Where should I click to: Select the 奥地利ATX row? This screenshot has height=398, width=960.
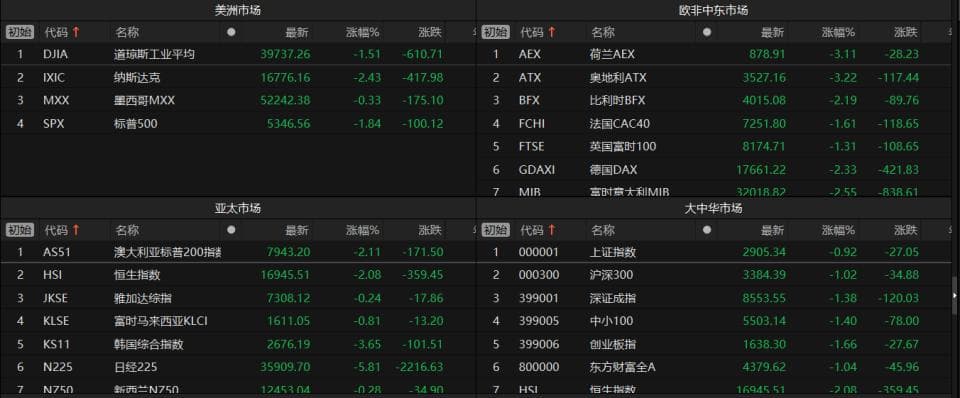(x=713, y=78)
